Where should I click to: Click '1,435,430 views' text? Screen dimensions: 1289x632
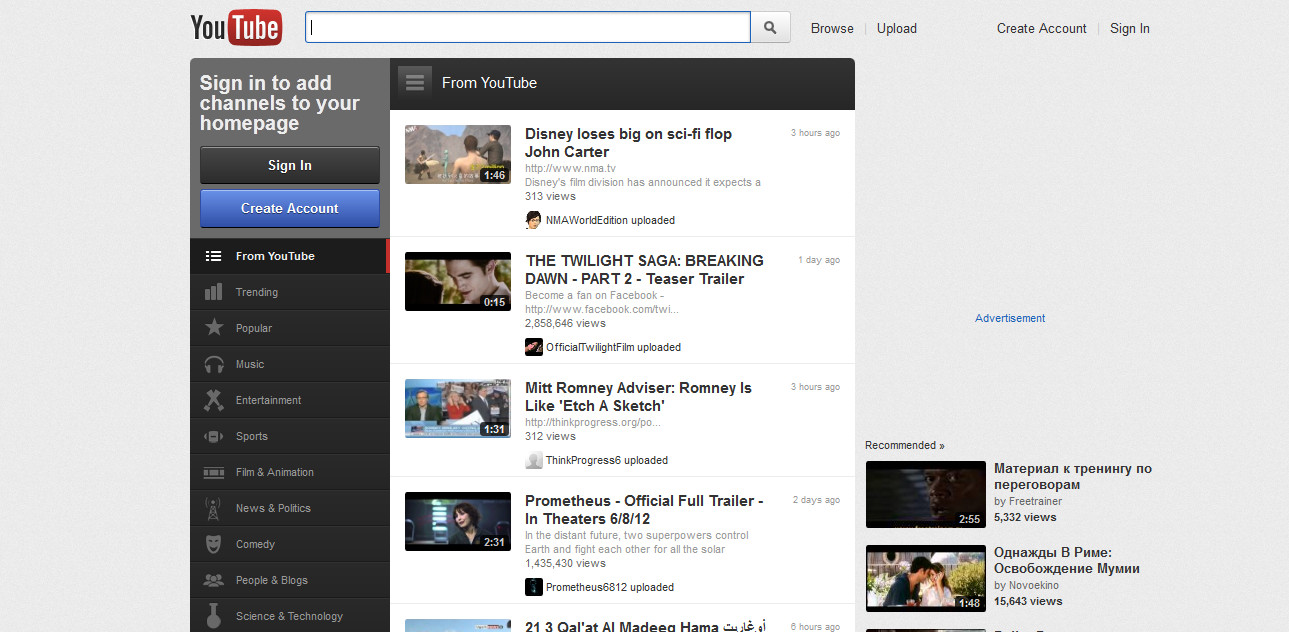coord(565,563)
